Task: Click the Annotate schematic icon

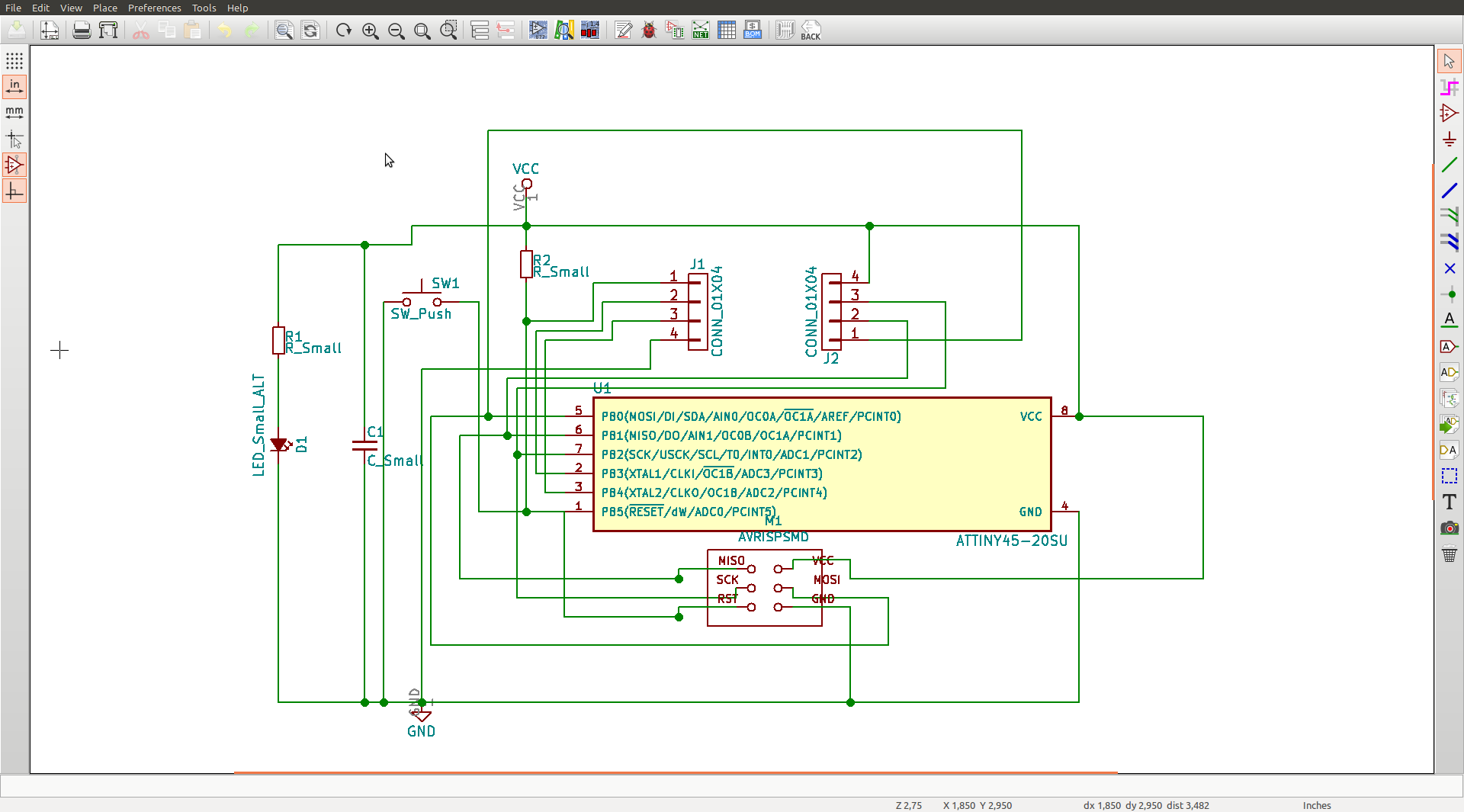Action: (x=624, y=30)
